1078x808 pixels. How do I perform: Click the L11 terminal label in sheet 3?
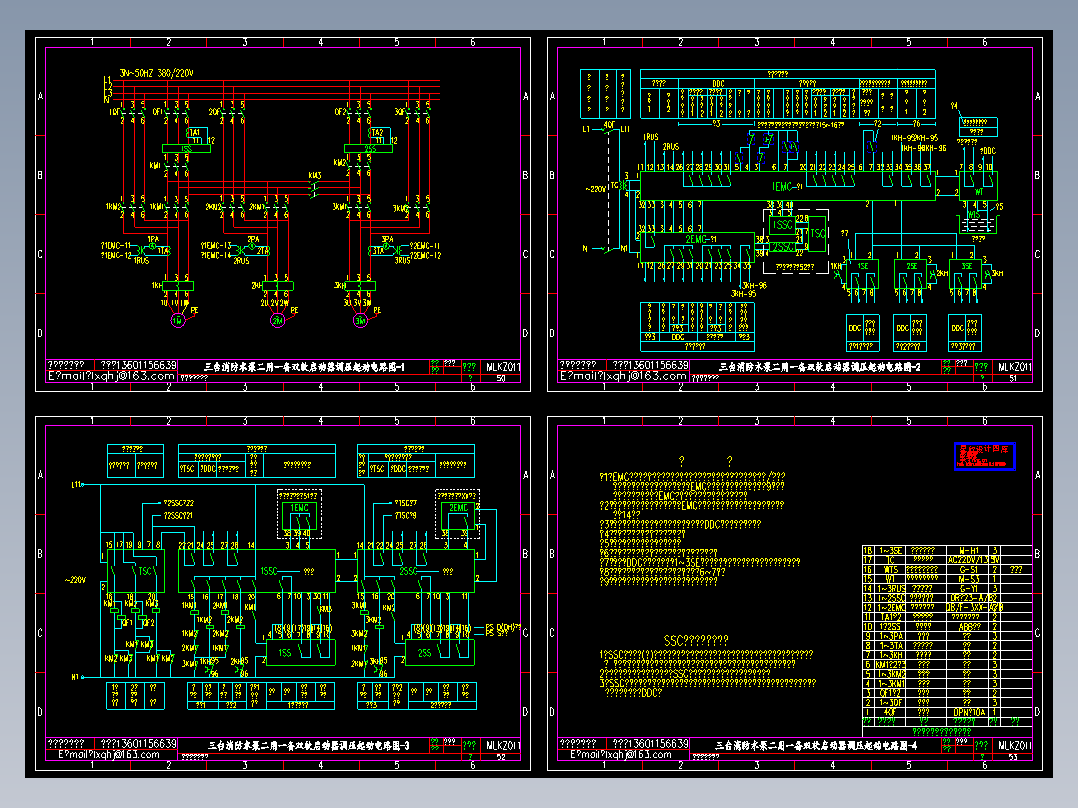click(76, 485)
